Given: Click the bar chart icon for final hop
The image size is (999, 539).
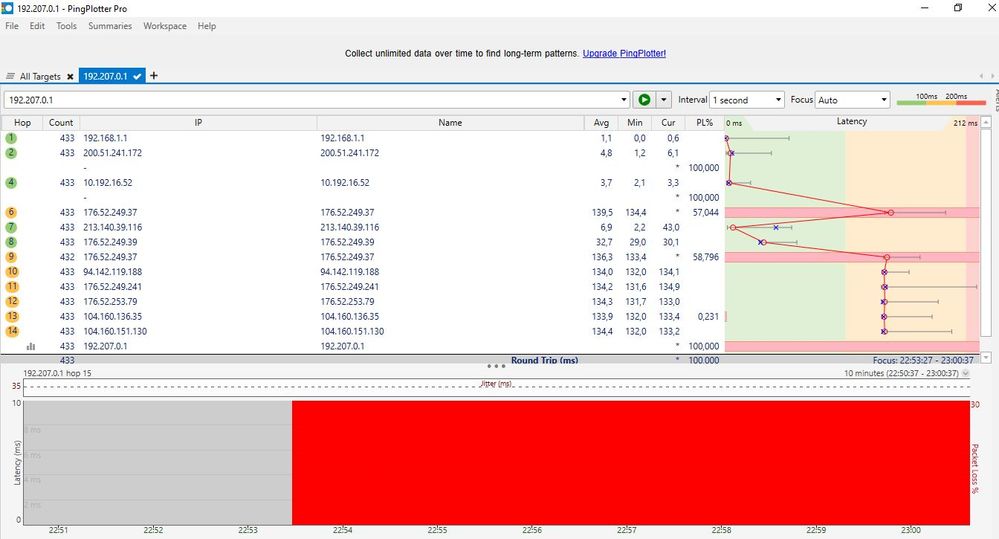Looking at the screenshot, I should [x=30, y=346].
